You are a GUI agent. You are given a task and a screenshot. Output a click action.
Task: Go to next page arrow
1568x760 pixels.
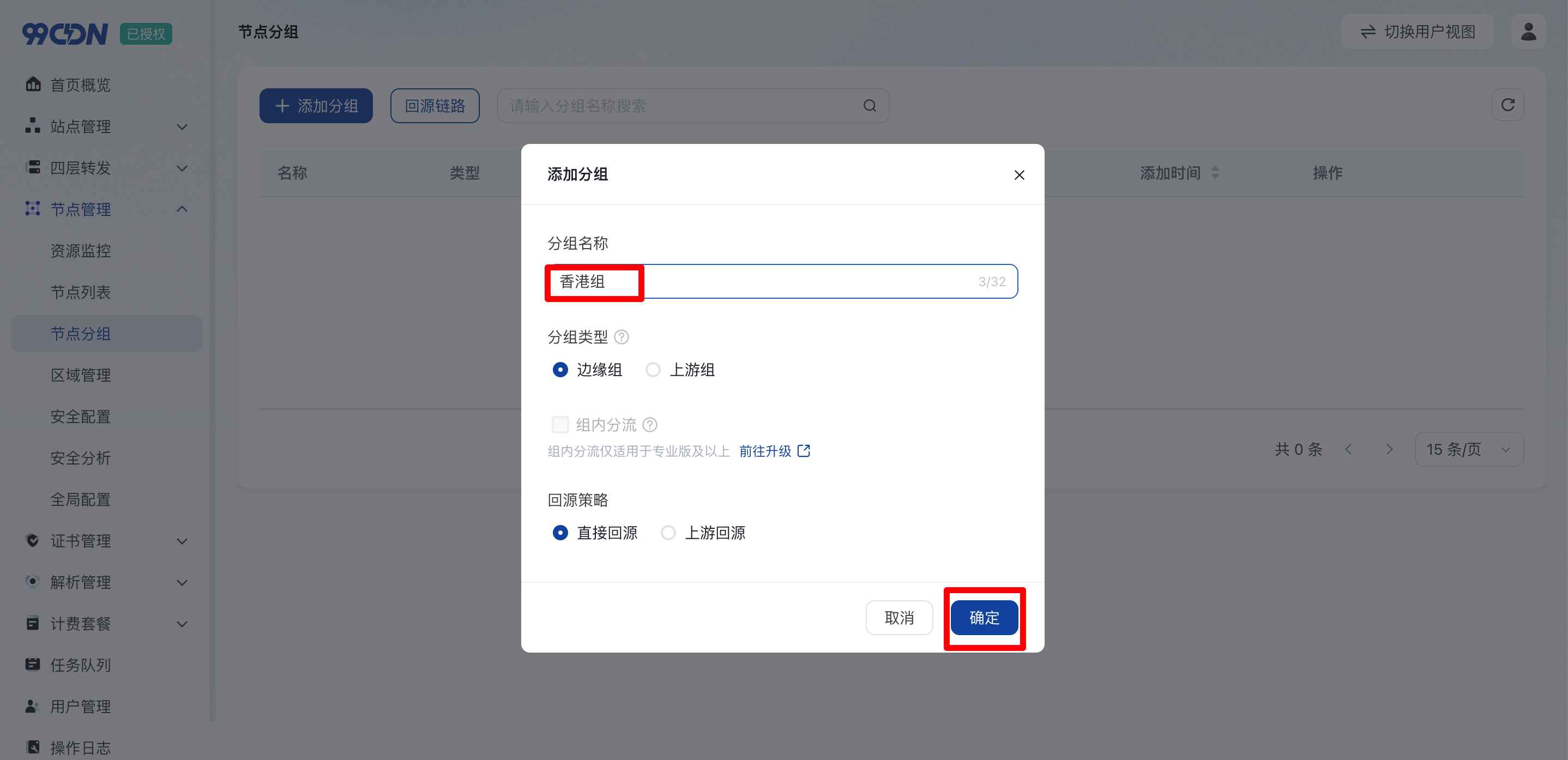point(1389,449)
